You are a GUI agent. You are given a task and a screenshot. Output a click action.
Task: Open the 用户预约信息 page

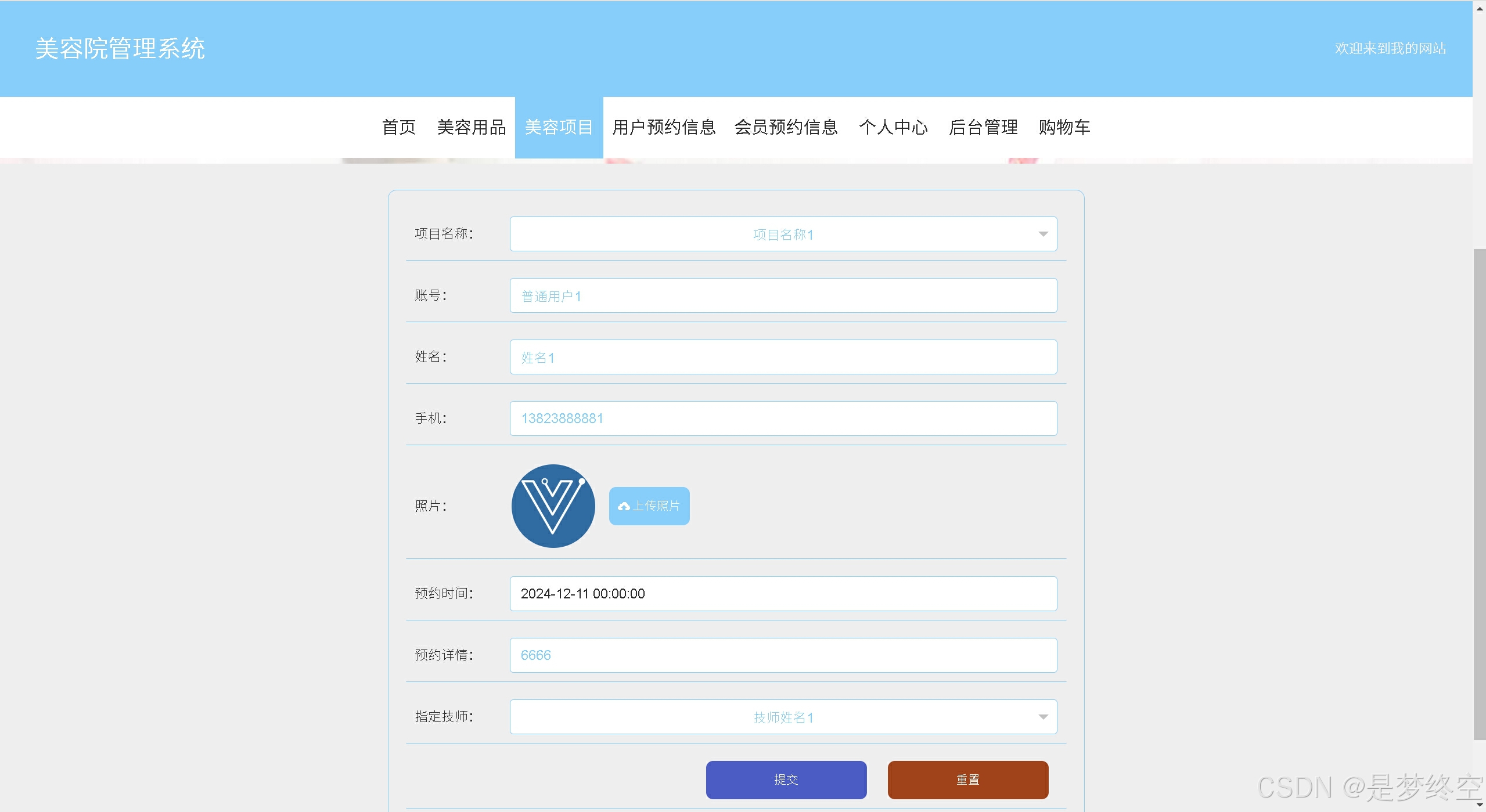[x=664, y=127]
